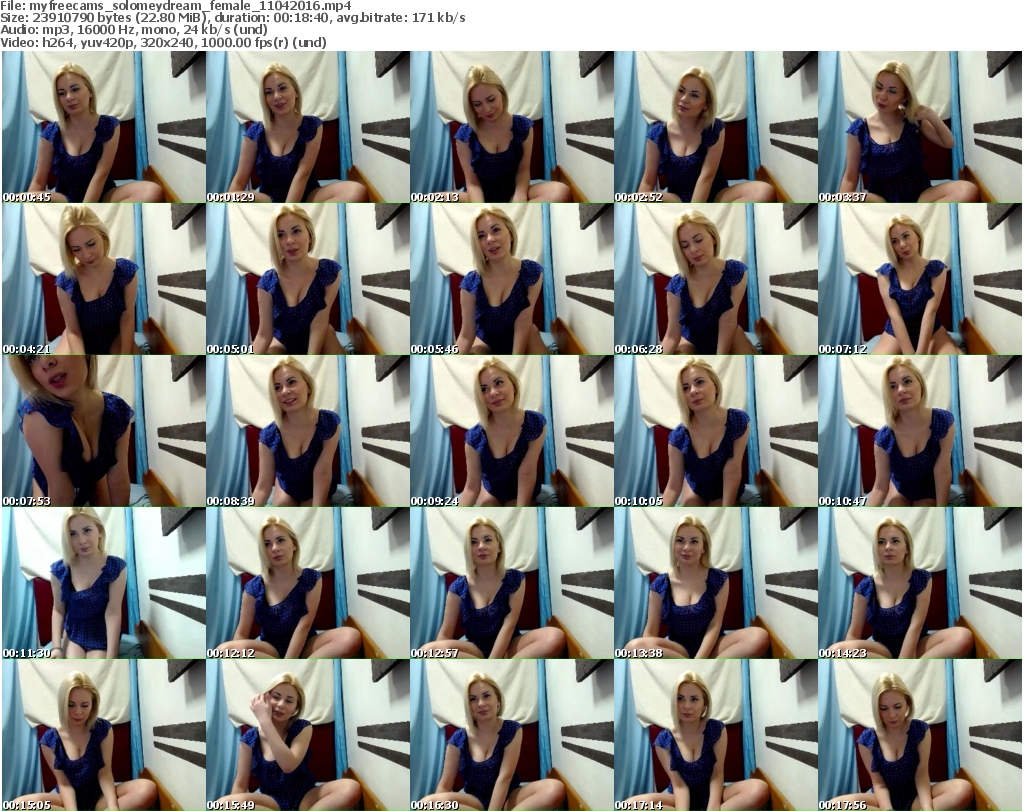Choose the frame stamped 00:04:21

(x=104, y=279)
